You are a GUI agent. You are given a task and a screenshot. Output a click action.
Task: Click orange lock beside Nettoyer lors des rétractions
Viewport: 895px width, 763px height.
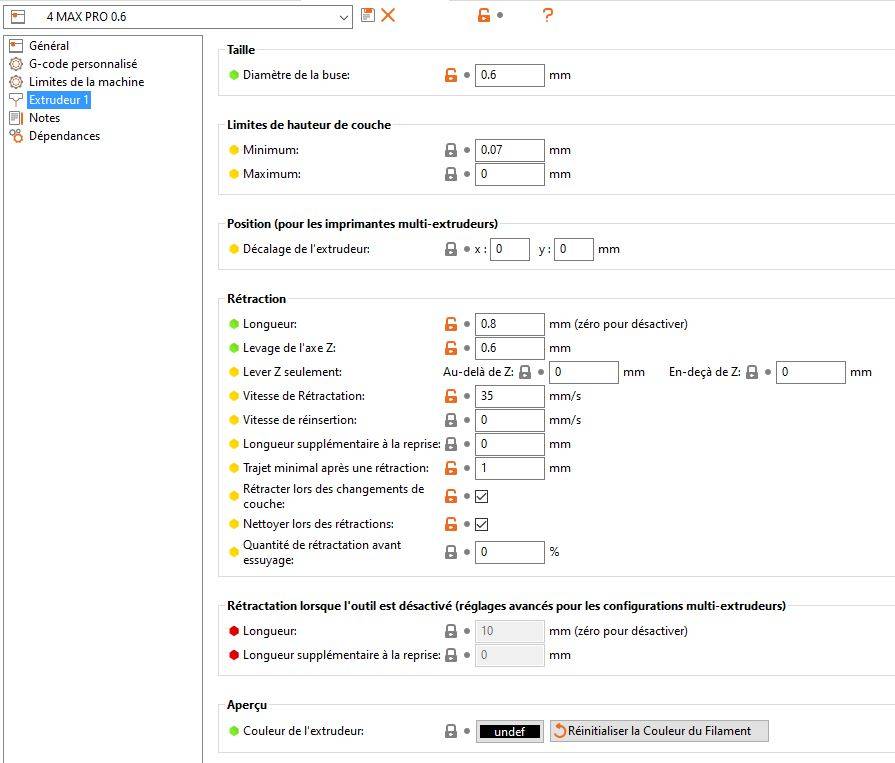tap(451, 524)
